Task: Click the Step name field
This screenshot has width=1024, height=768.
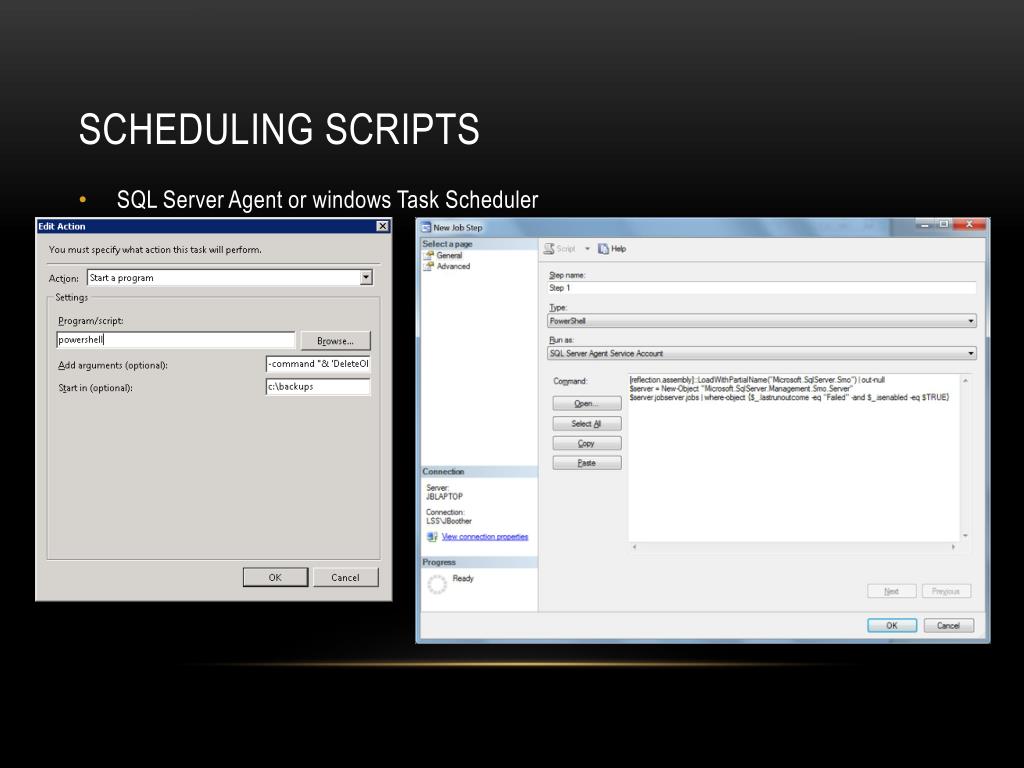Action: [x=761, y=288]
